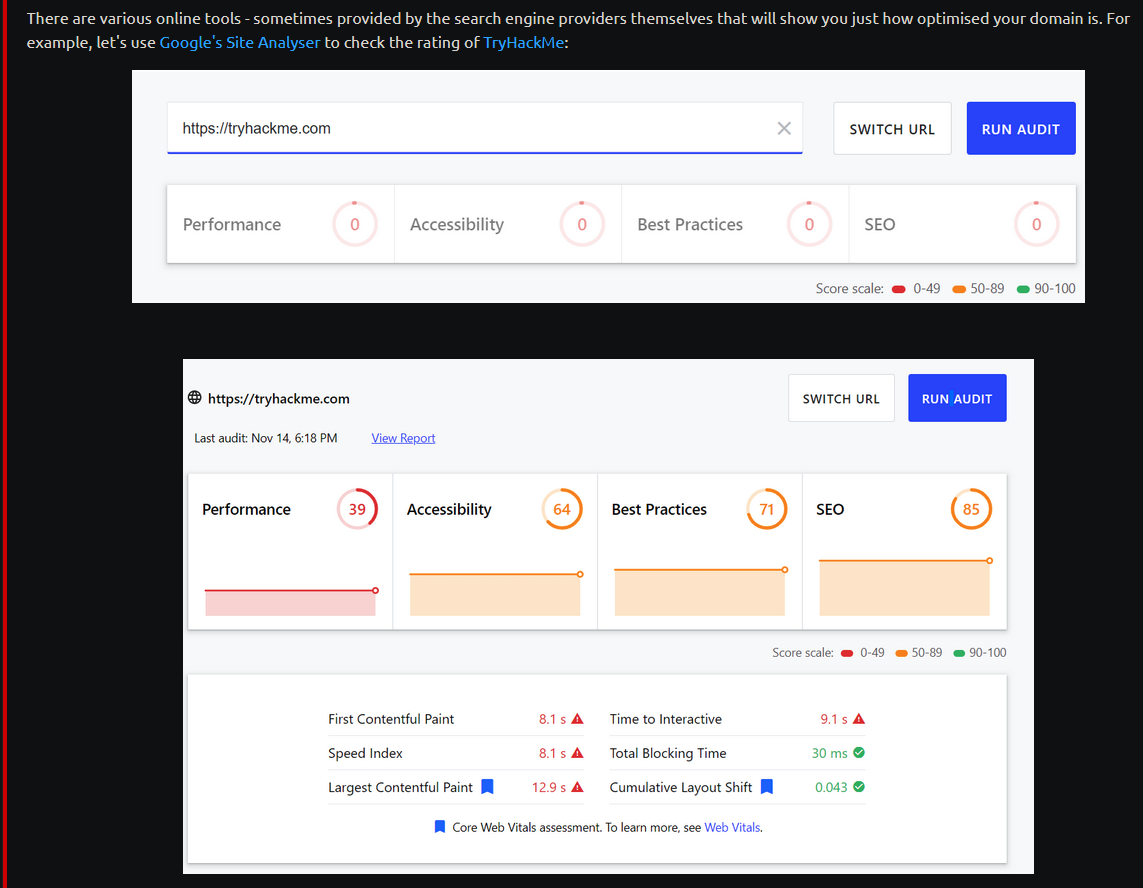Click RUN AUDIT beside the URL input field
The image size is (1143, 888).
pyautogui.click(x=1021, y=128)
